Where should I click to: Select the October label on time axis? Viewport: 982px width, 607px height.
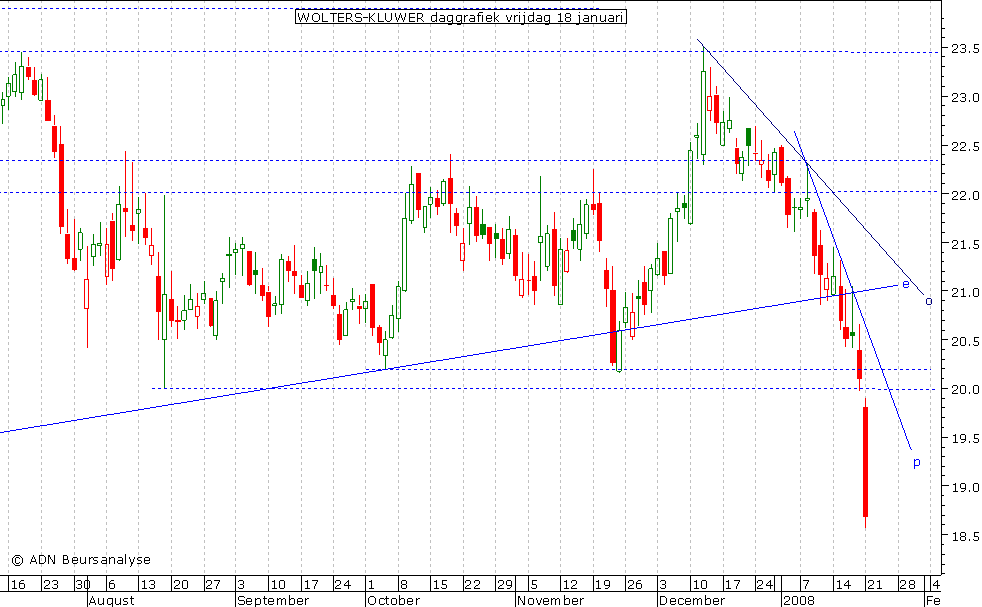coord(393,600)
